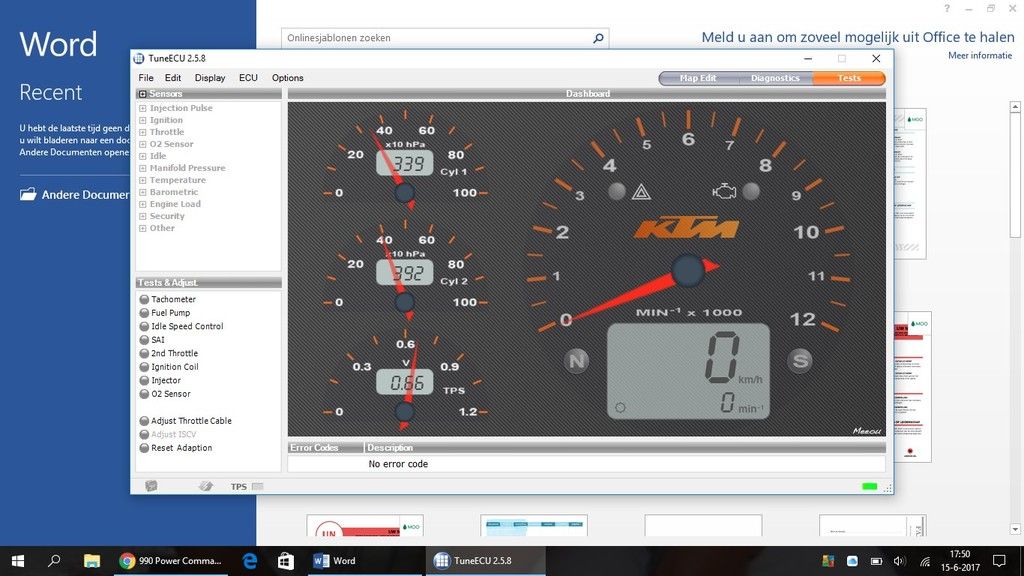Click the green connection indicator in TuneECU
Image resolution: width=1024 pixels, height=576 pixels.
(869, 486)
